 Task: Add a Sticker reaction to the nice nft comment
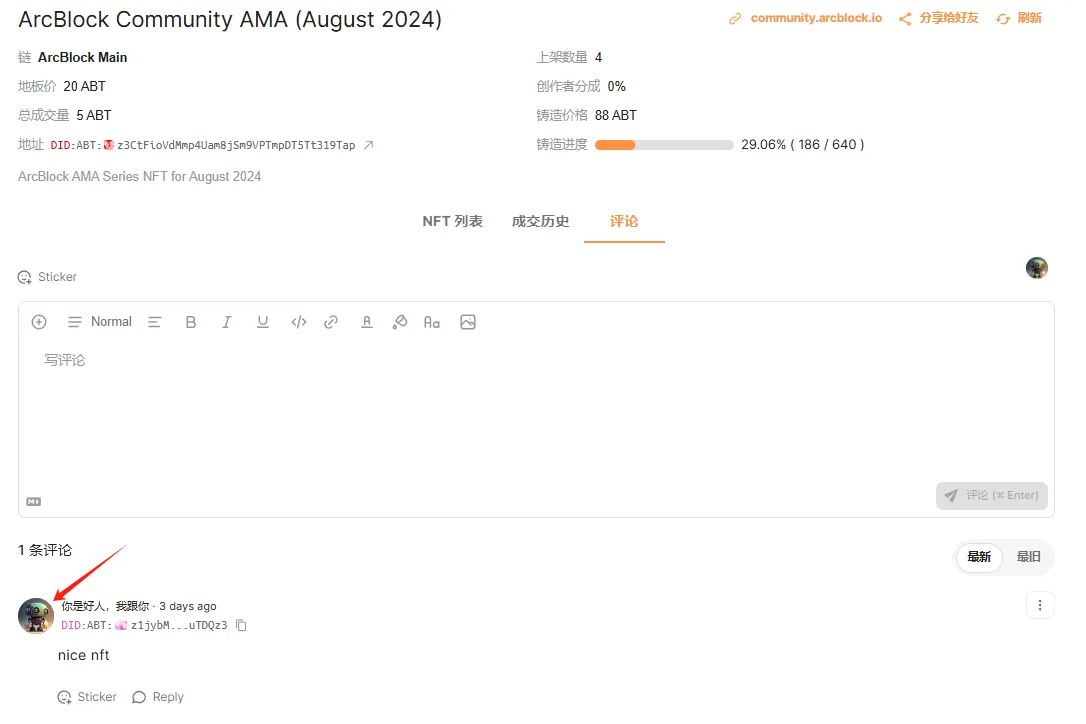click(87, 697)
